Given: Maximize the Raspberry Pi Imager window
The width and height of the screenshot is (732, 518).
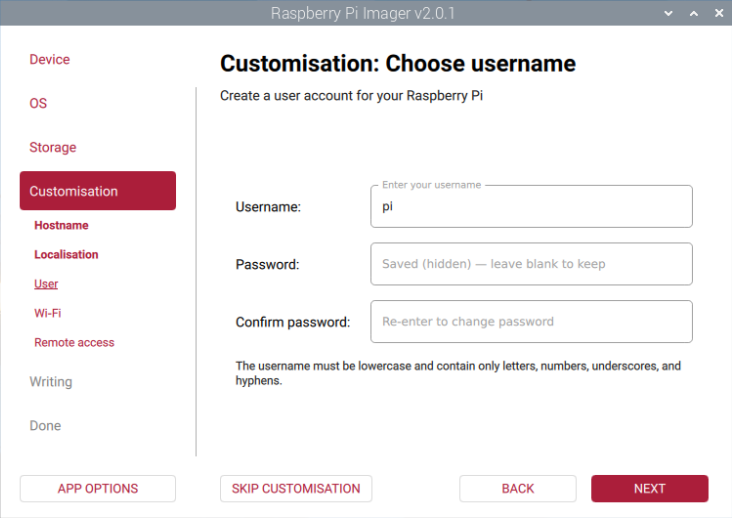Looking at the screenshot, I should tap(693, 14).
